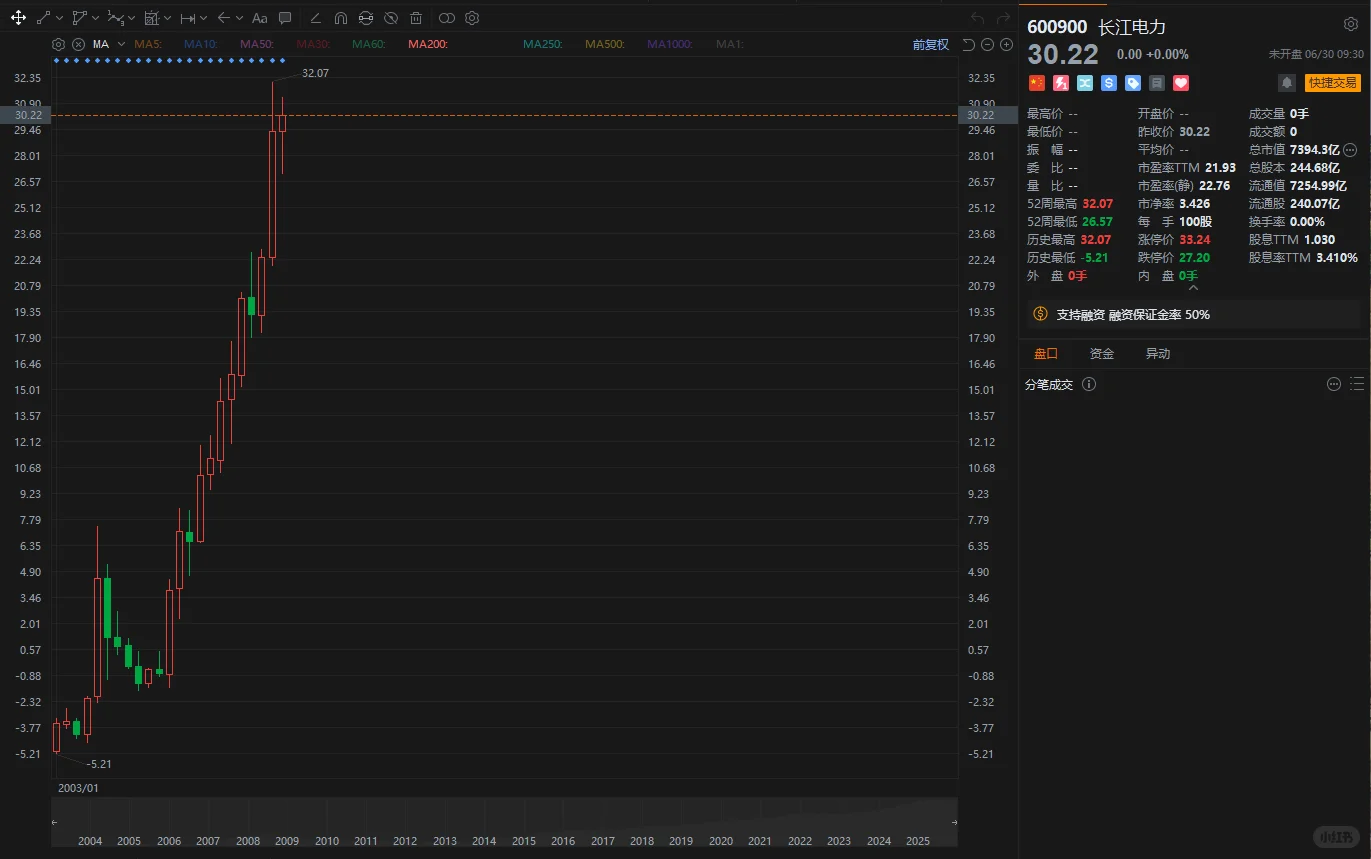Select the range measurement tool

coord(187,18)
